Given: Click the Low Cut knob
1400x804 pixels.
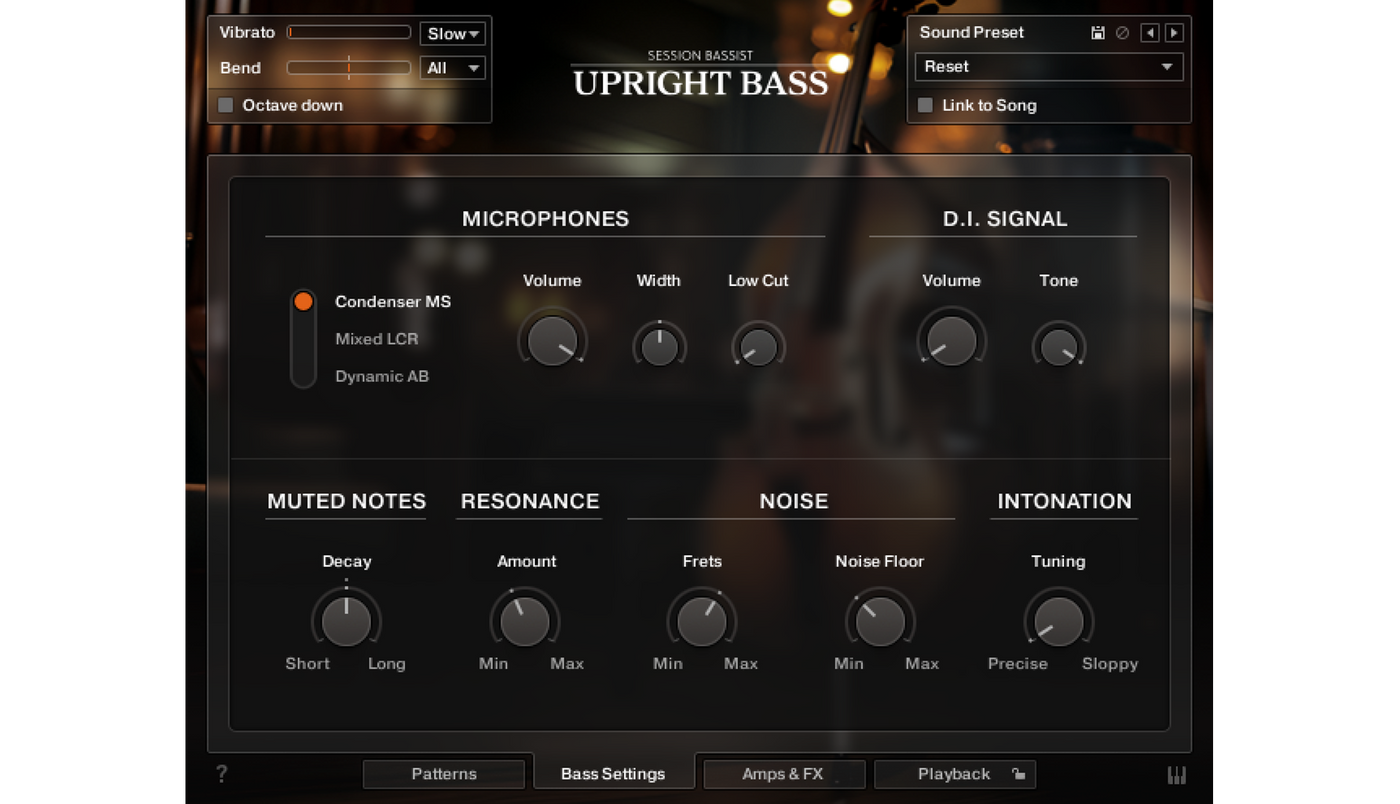Looking at the screenshot, I should click(x=758, y=346).
